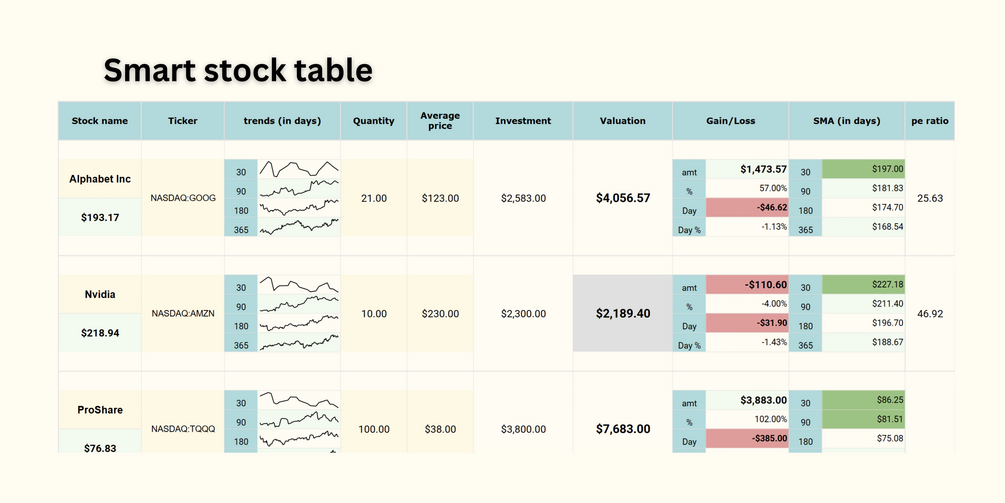Click the Gain/Loss column header
Screen dimensions: 1005x503
click(x=731, y=121)
